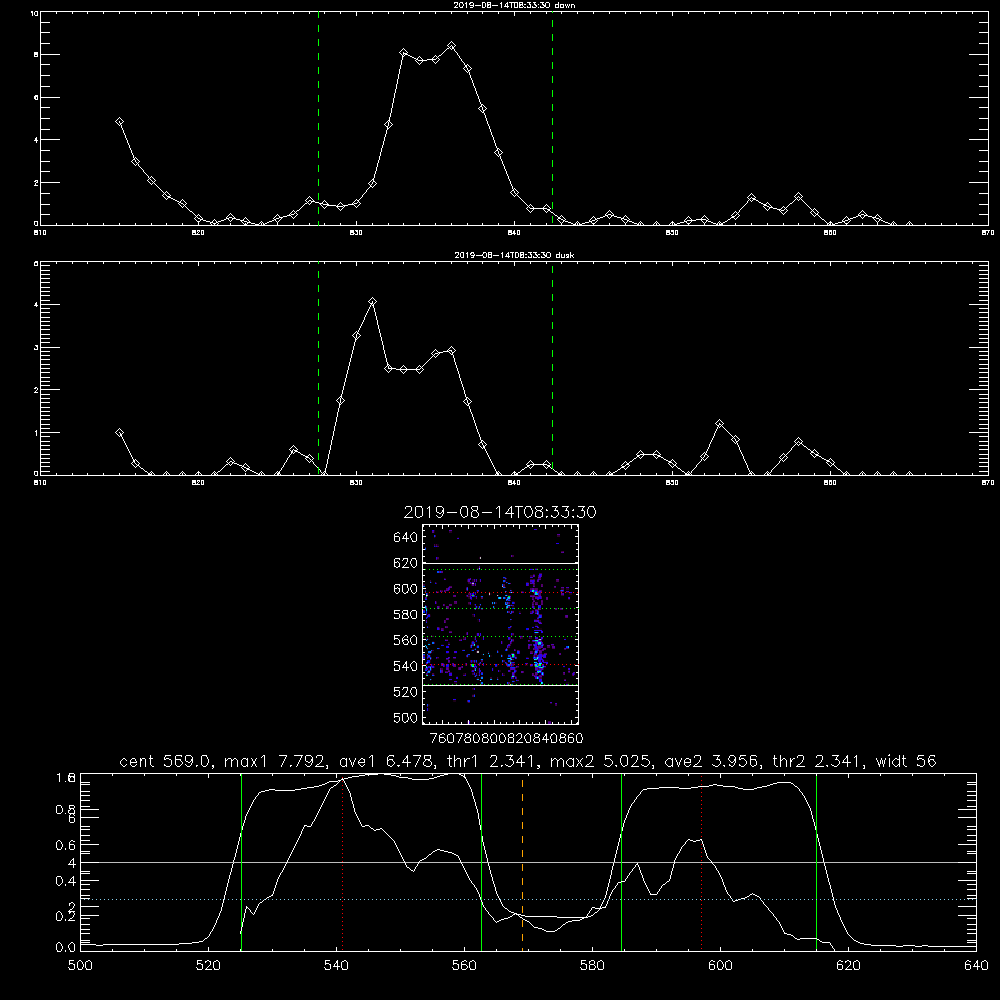
Task: Click the green vertical line near 562 in bottom plot
Action: (x=482, y=861)
